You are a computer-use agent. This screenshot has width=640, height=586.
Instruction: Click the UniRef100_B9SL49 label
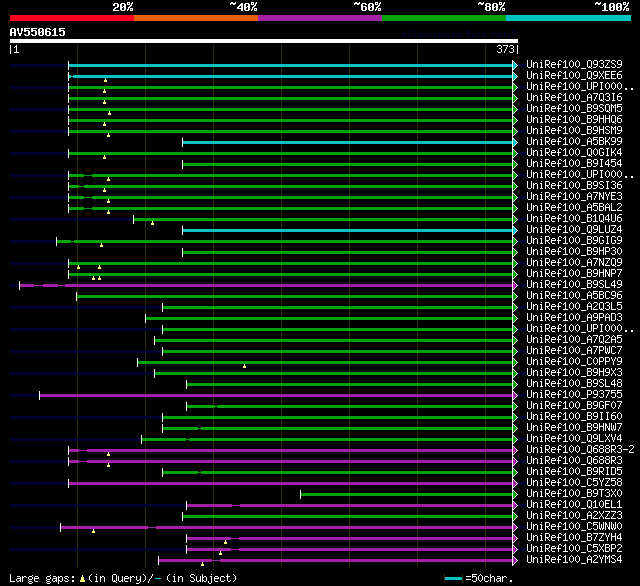574,285
